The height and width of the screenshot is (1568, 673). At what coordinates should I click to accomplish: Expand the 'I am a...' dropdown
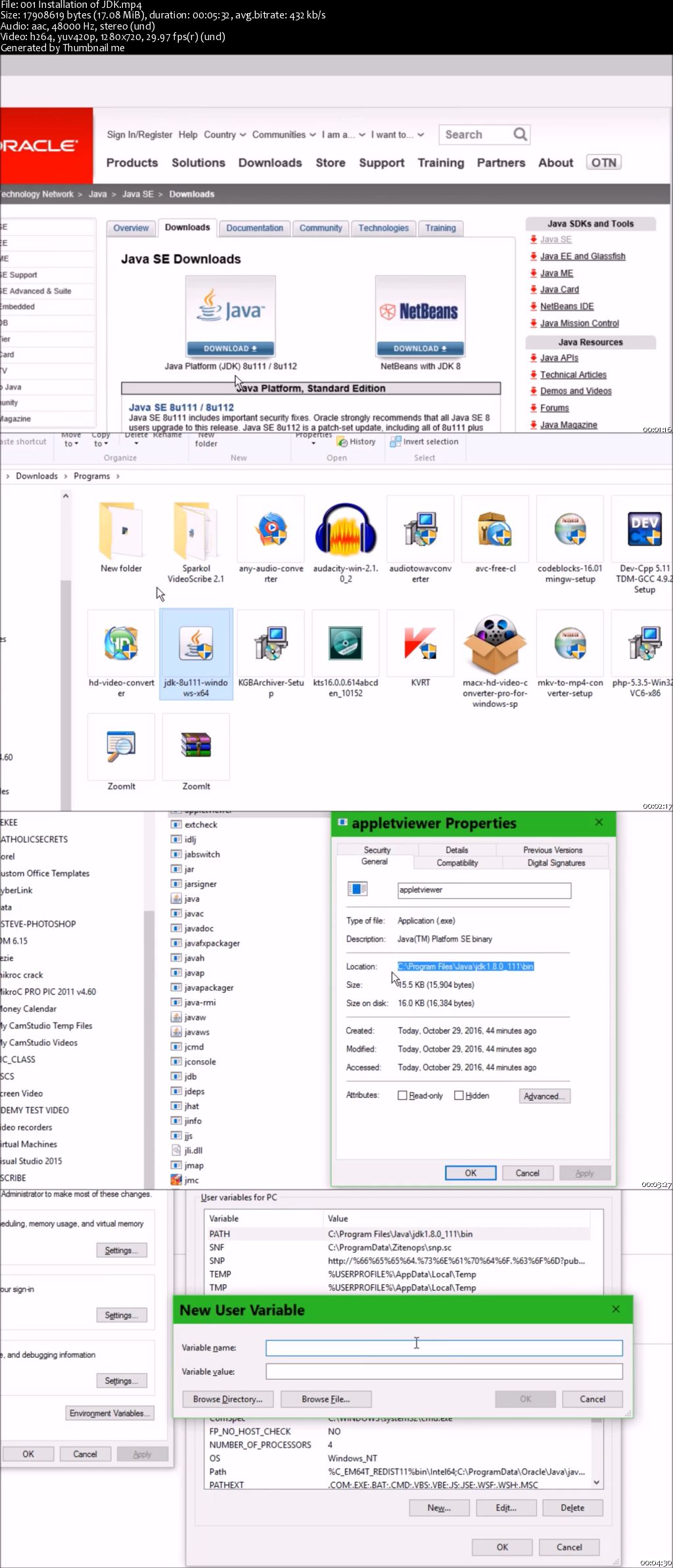[343, 135]
